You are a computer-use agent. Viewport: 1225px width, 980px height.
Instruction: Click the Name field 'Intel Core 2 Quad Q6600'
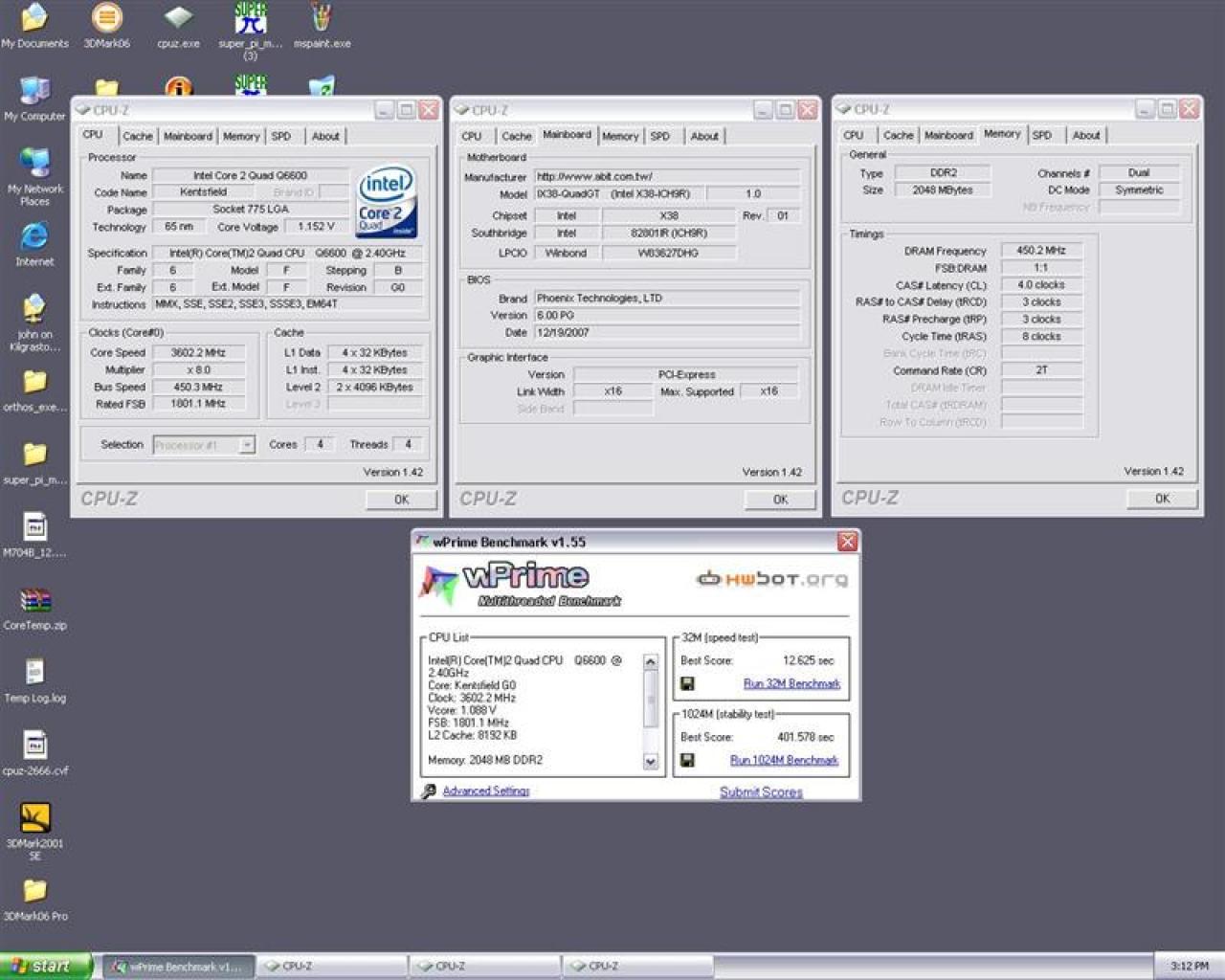pos(251,175)
